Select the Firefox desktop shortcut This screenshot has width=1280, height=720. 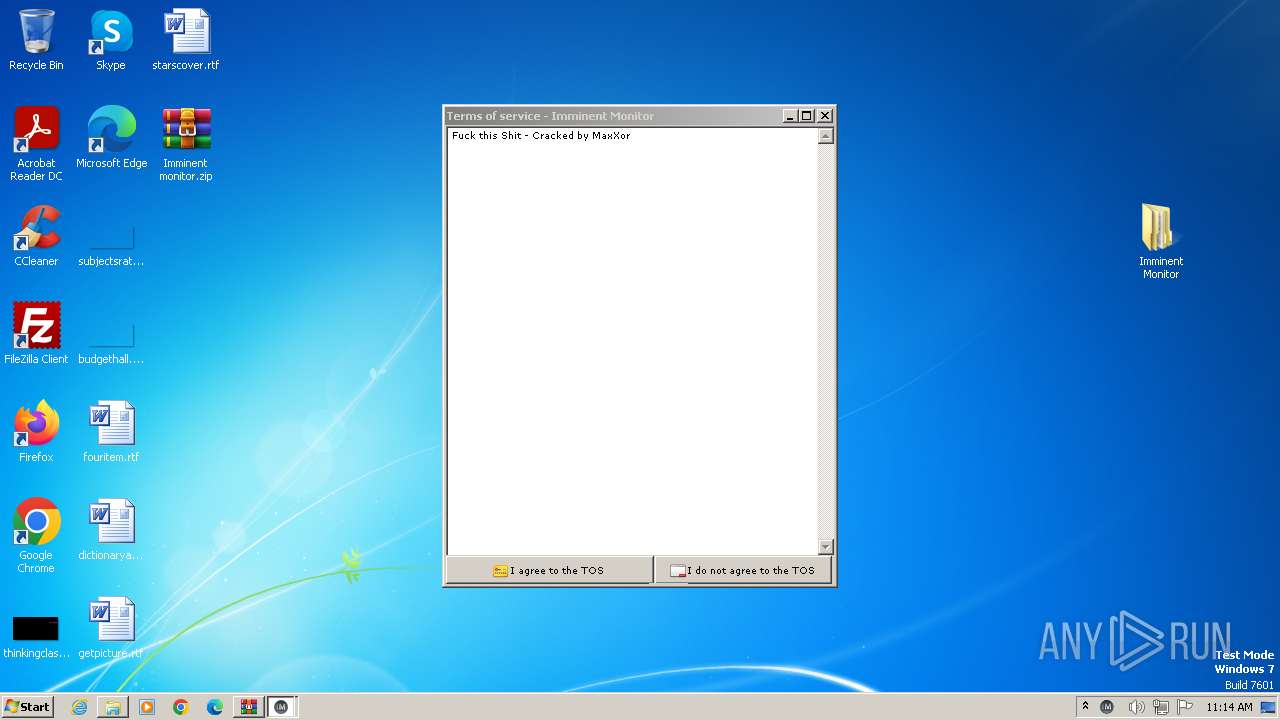tap(36, 432)
